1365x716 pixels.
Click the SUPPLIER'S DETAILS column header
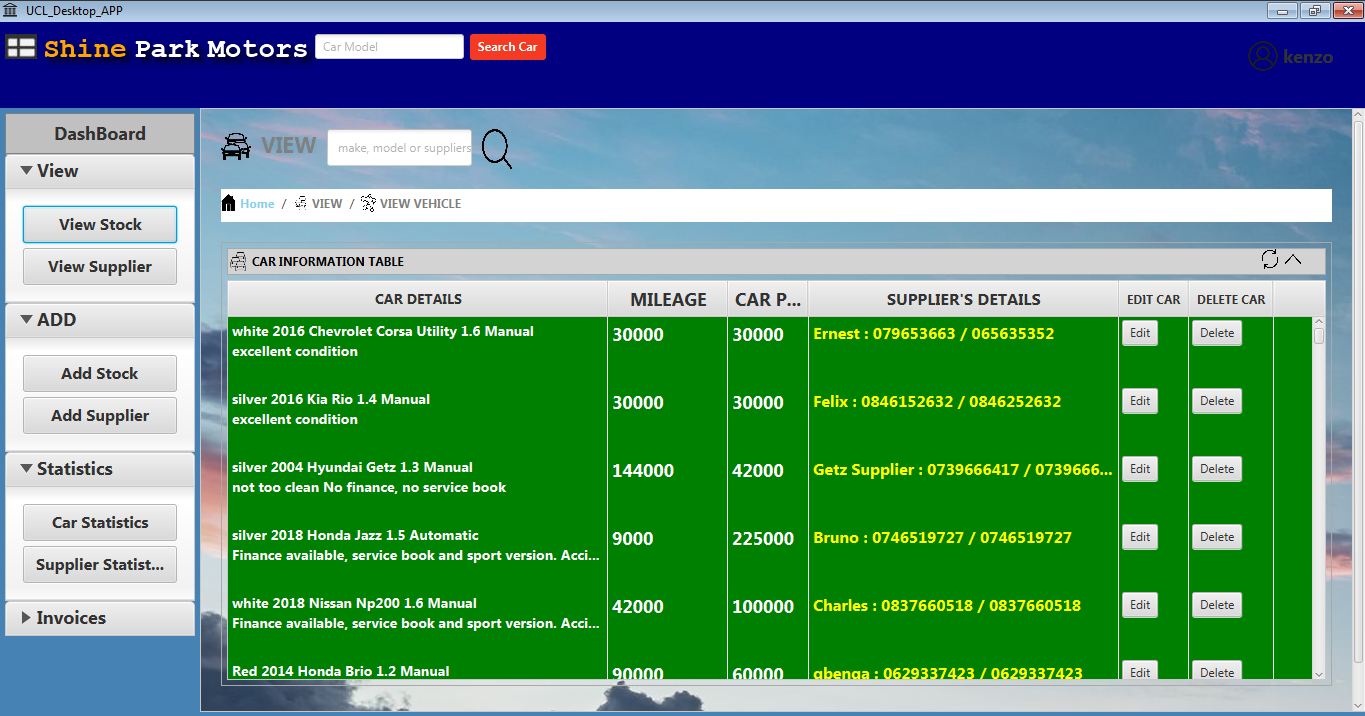point(963,299)
